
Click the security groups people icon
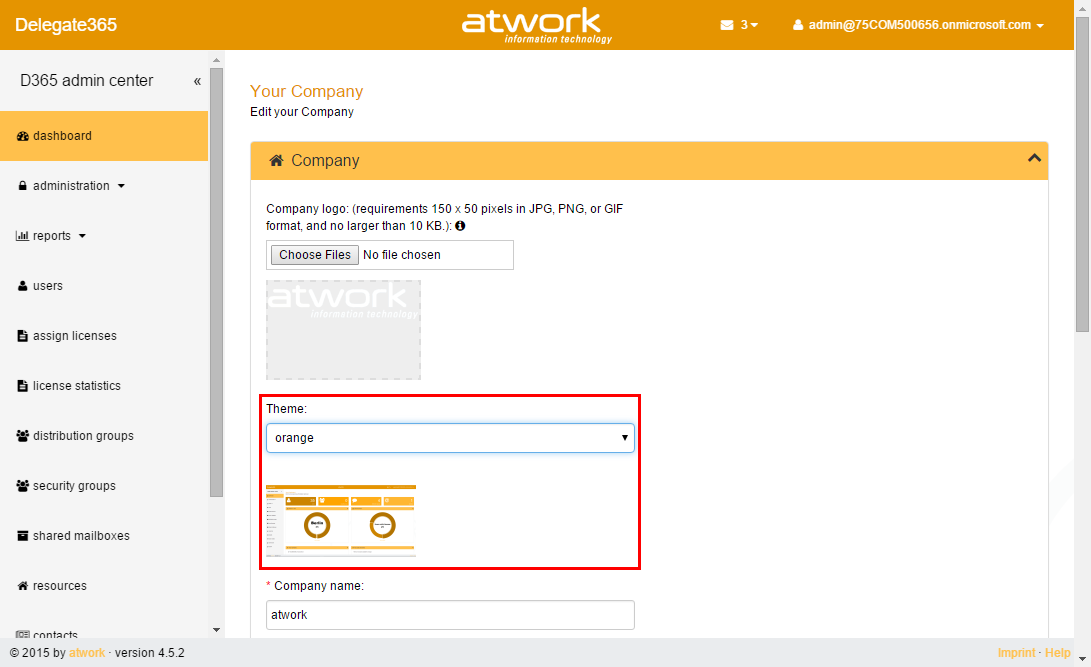tap(22, 486)
